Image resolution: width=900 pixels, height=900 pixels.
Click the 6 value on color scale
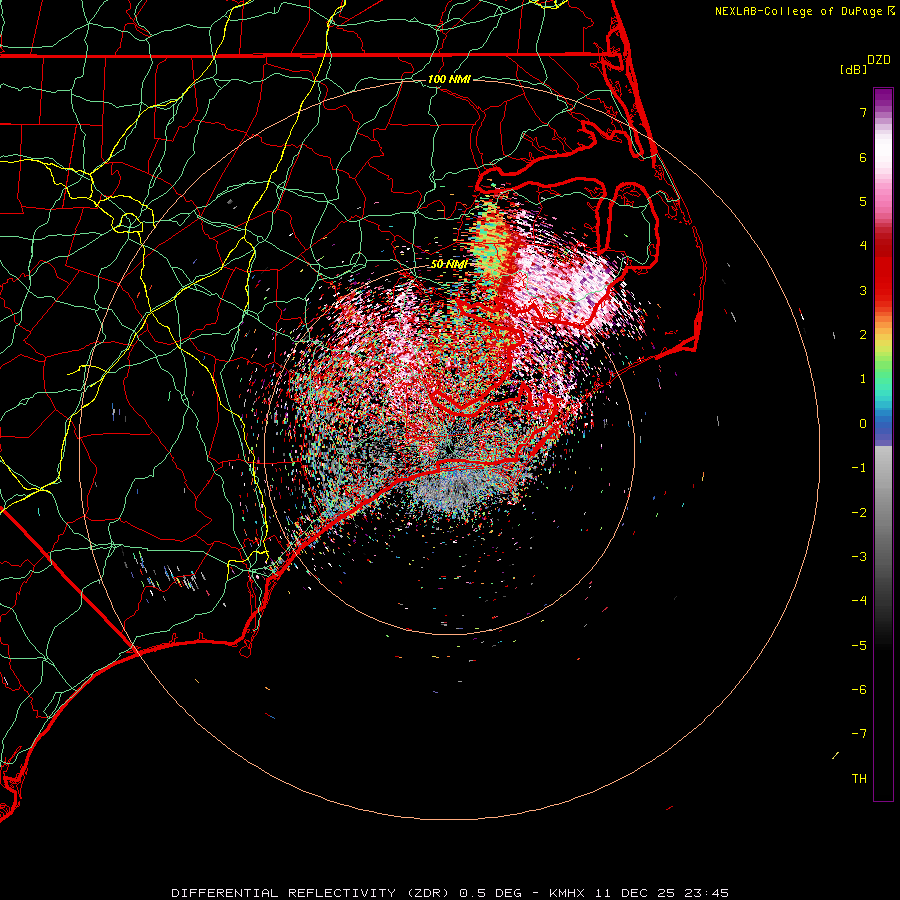point(863,157)
